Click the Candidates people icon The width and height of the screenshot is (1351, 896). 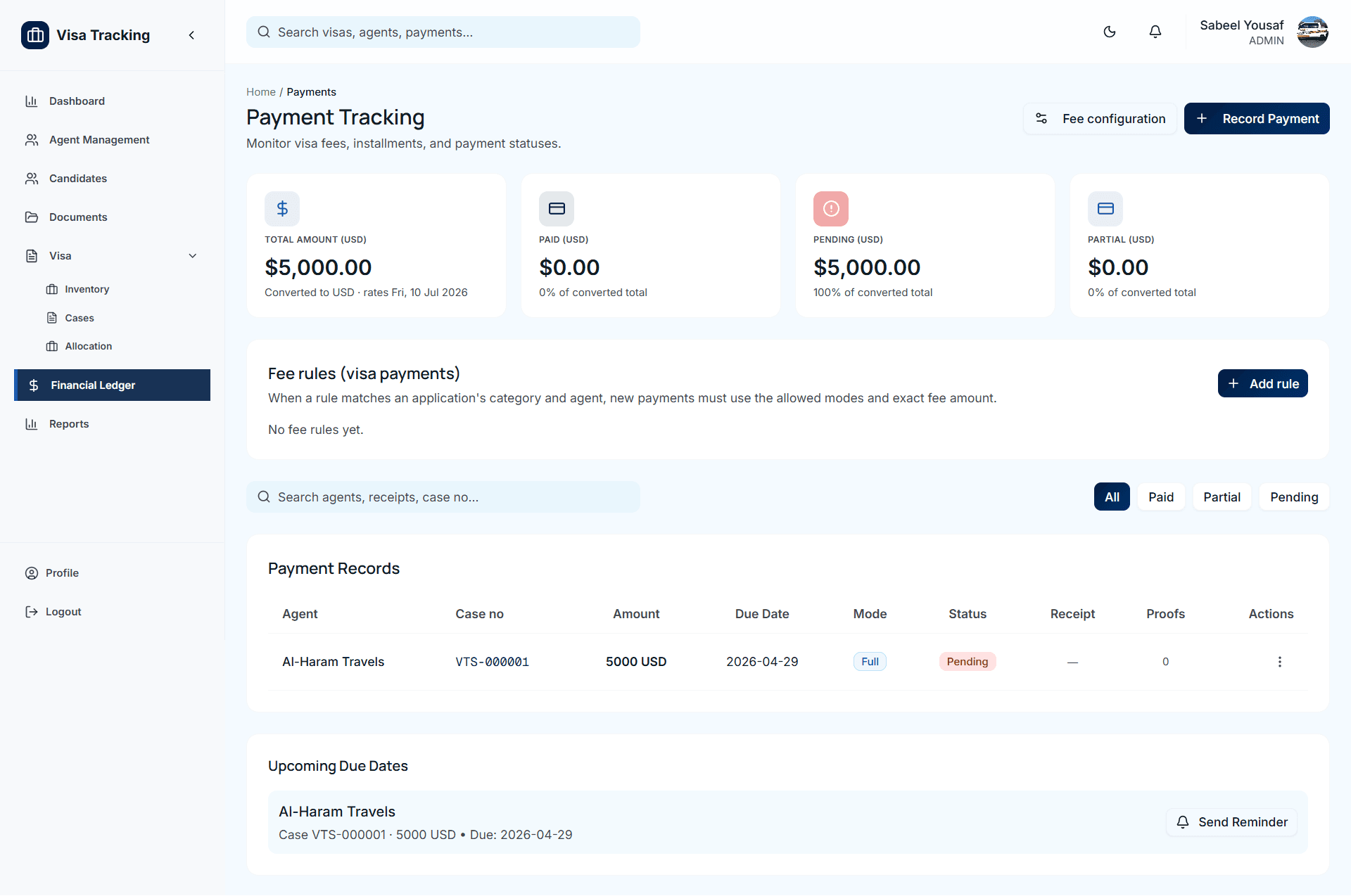coord(32,179)
